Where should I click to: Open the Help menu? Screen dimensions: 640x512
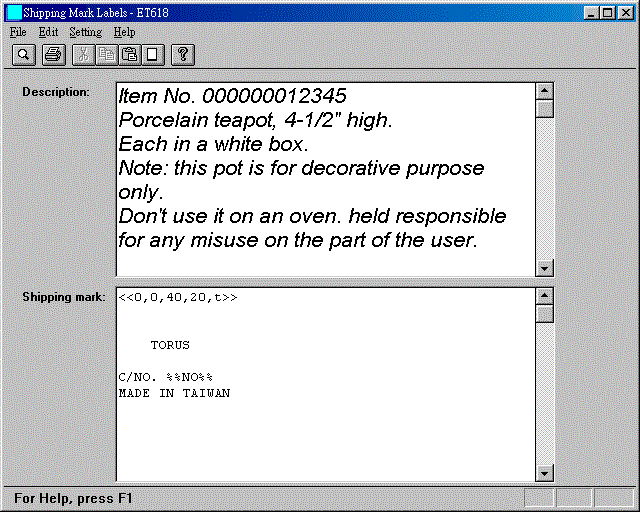coord(124,32)
